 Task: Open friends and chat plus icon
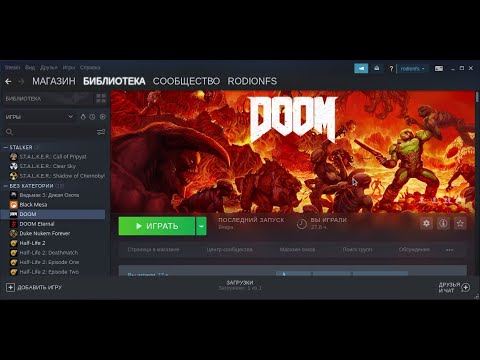(x=466, y=287)
